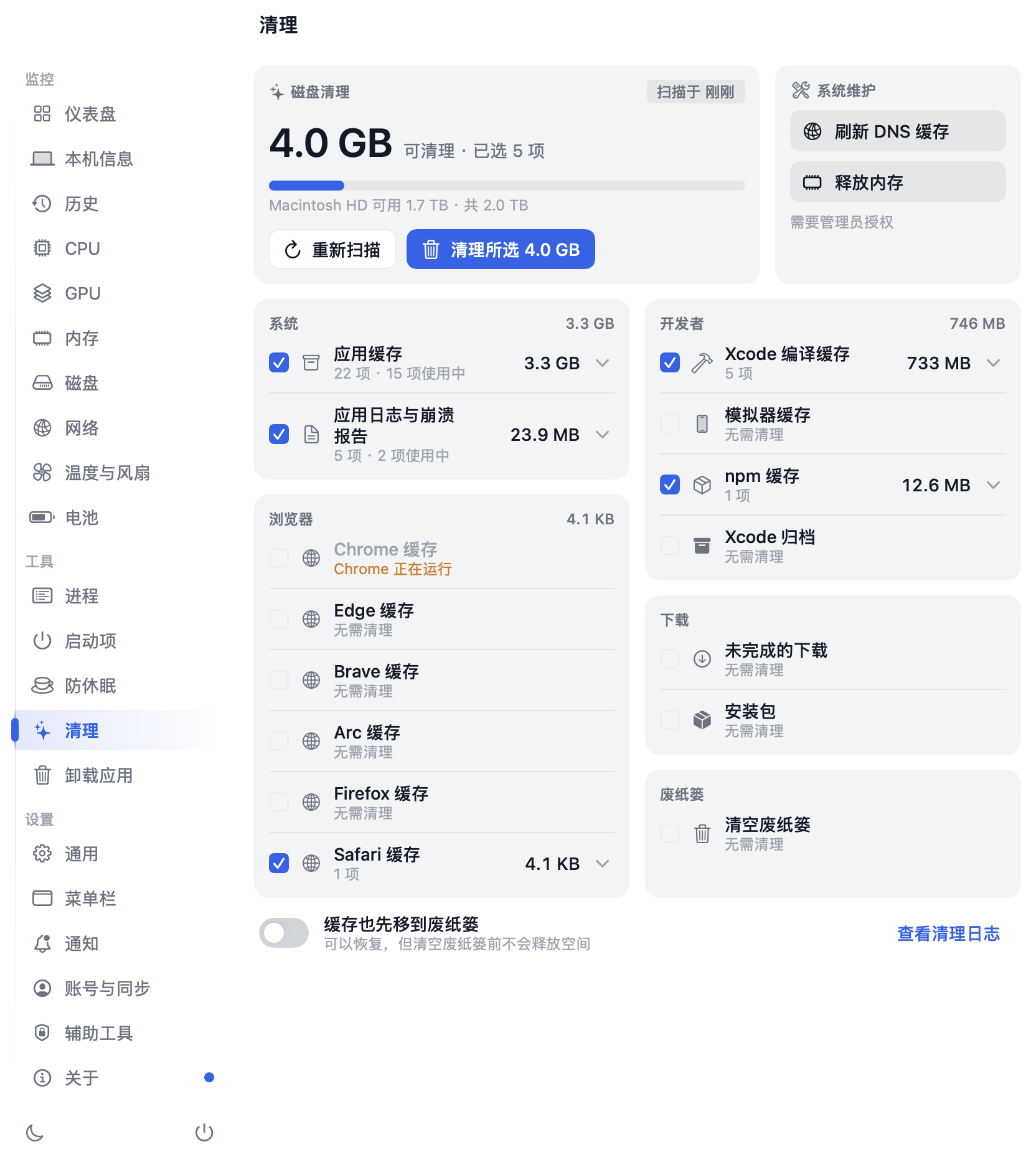Click the 重新扫描 button
Viewport: 1036px width, 1167px height.
pos(332,250)
